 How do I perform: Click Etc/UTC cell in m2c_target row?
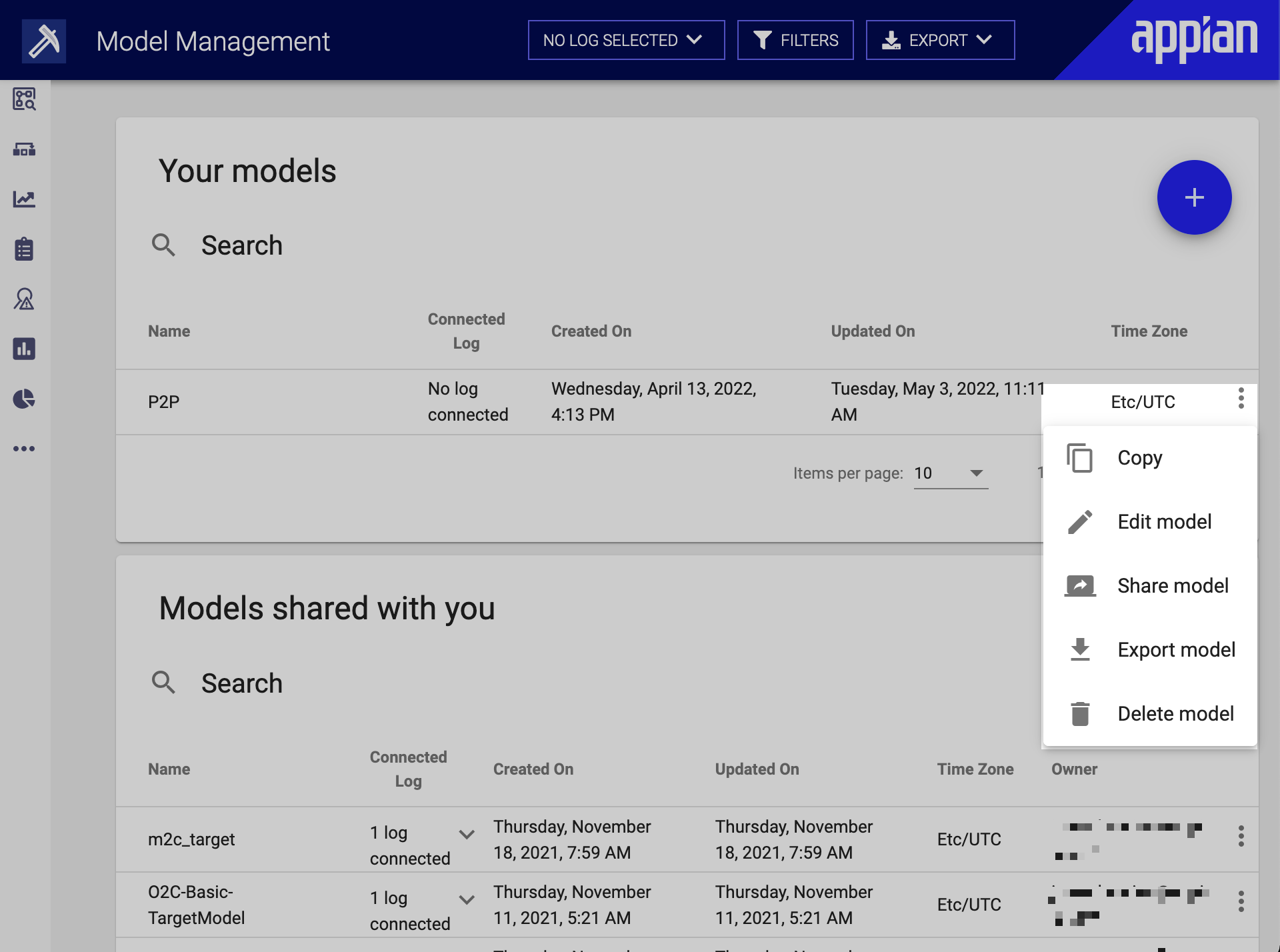point(969,839)
